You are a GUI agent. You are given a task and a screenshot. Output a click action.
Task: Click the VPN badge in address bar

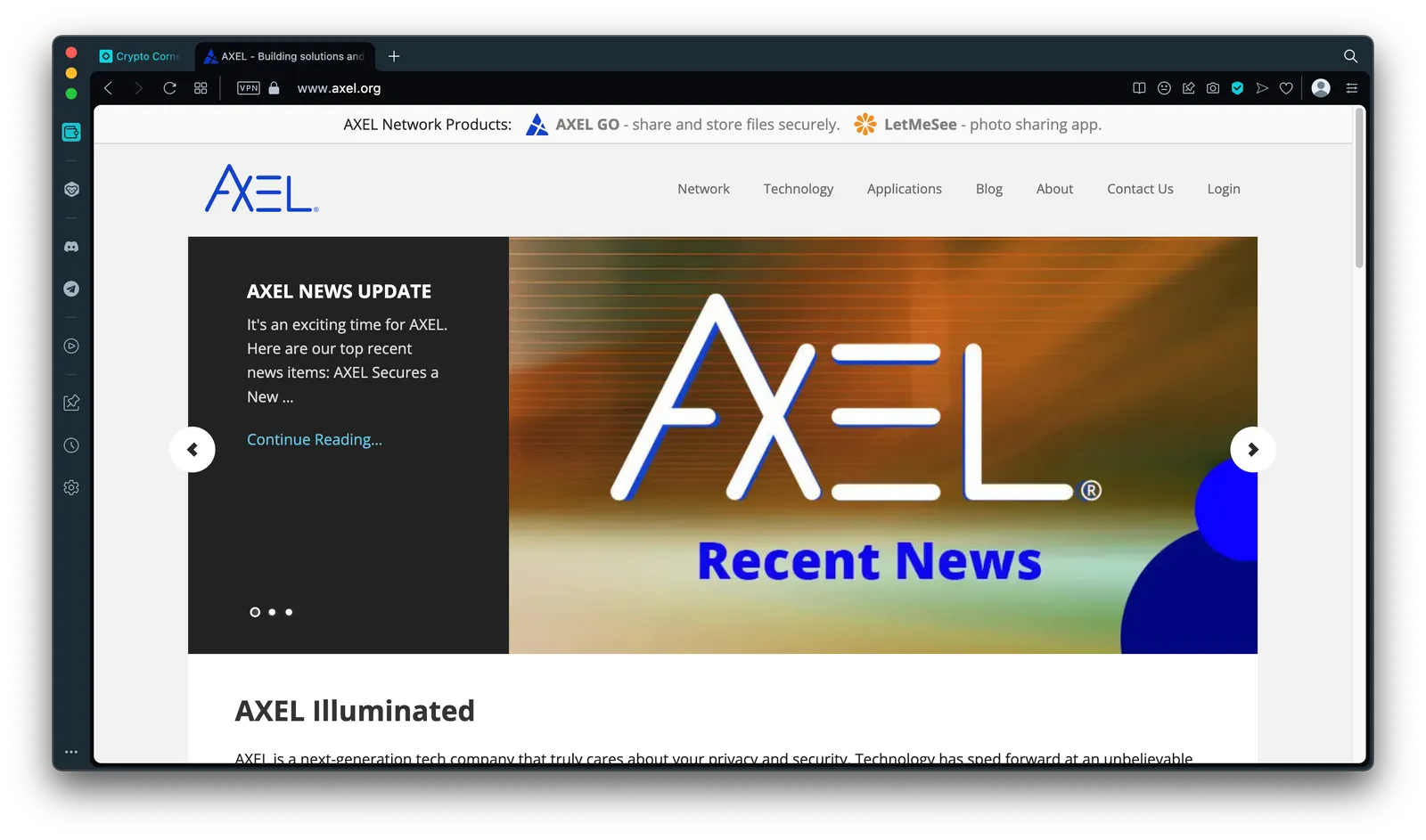(249, 88)
